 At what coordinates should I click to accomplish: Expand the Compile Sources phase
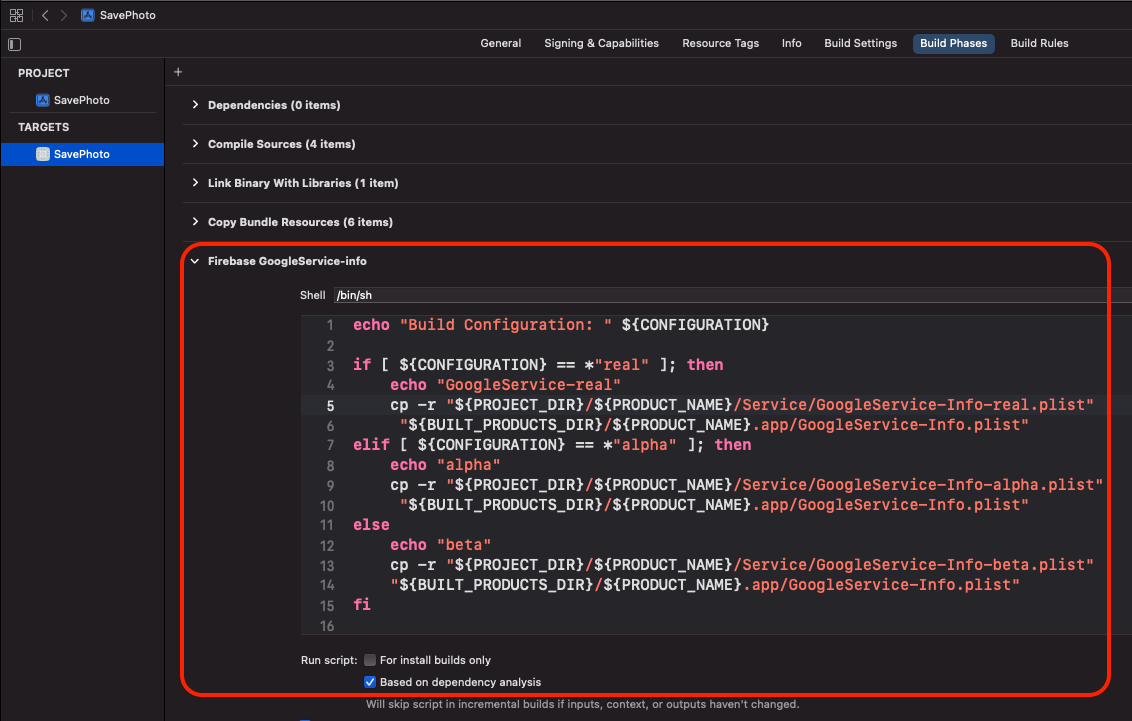195,144
